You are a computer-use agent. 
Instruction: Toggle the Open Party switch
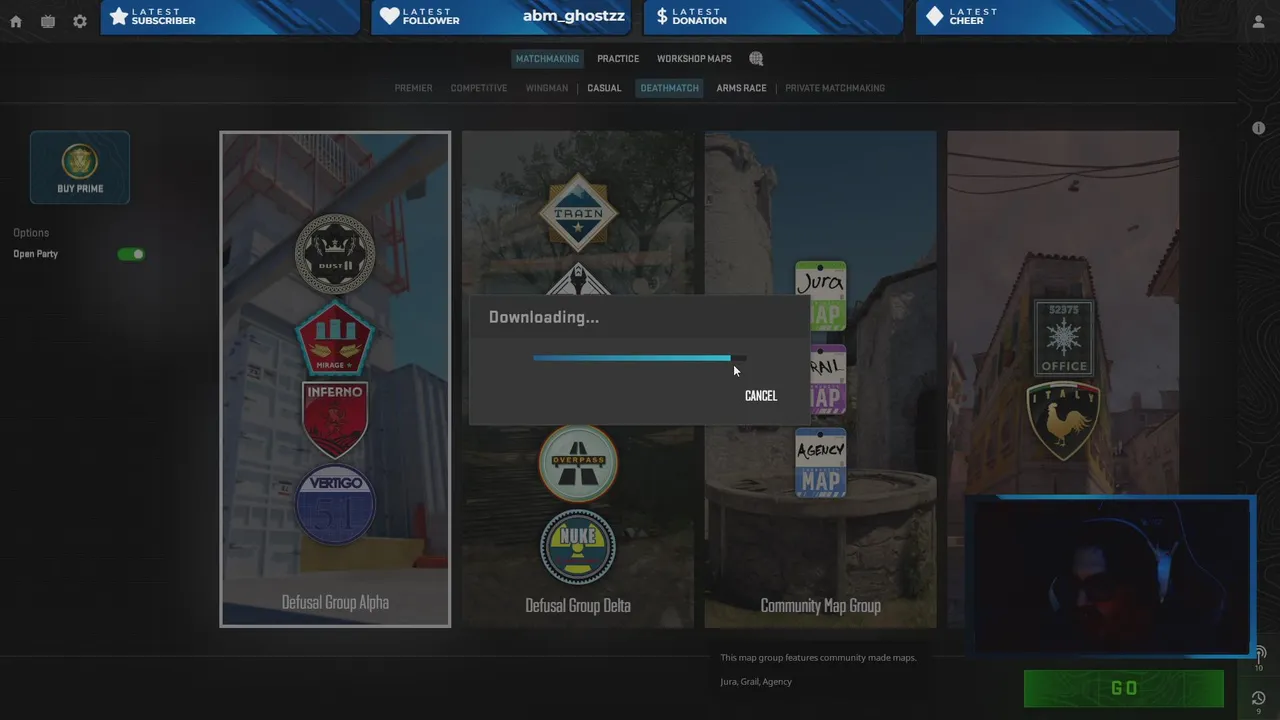(131, 254)
